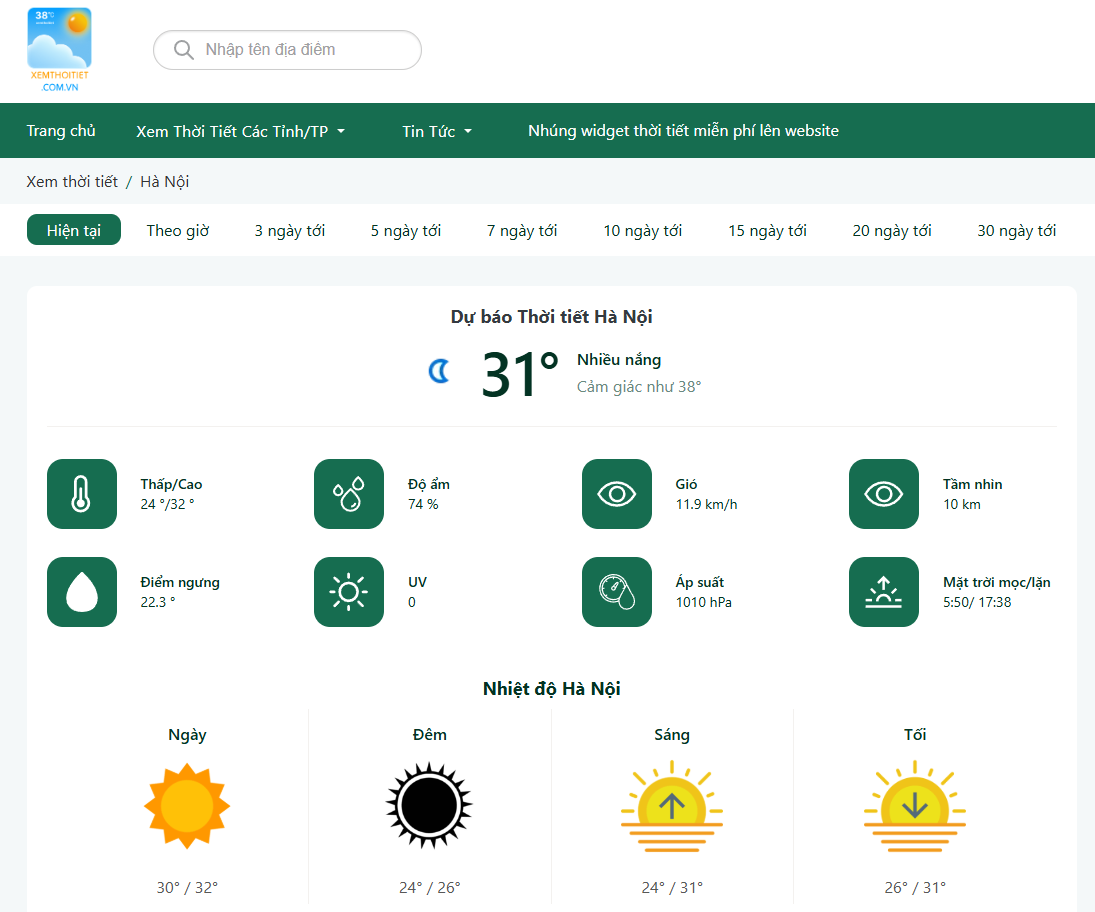Click the sunrise/sunset Mặt trời mọc/lặn icon
The width and height of the screenshot is (1095, 912).
click(x=884, y=592)
